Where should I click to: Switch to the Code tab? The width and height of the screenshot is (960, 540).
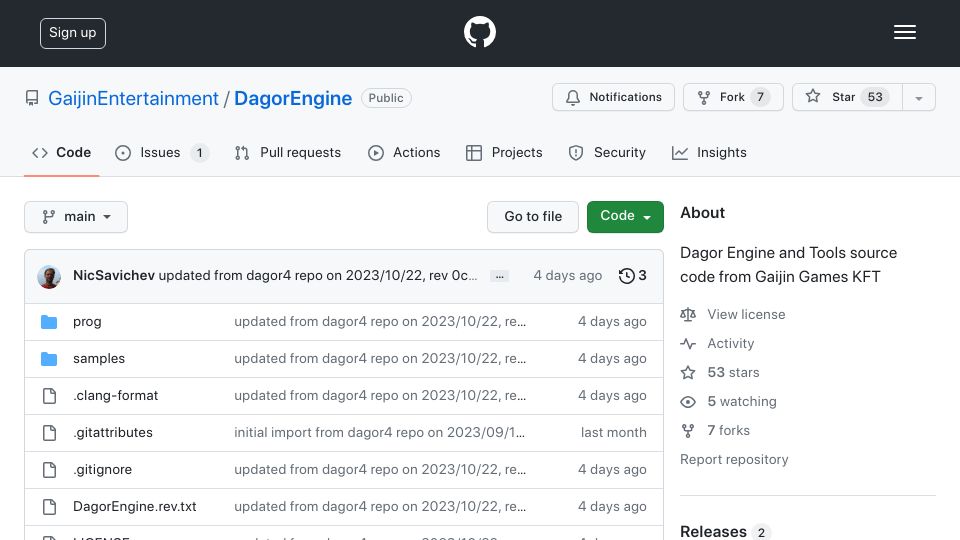(x=61, y=152)
